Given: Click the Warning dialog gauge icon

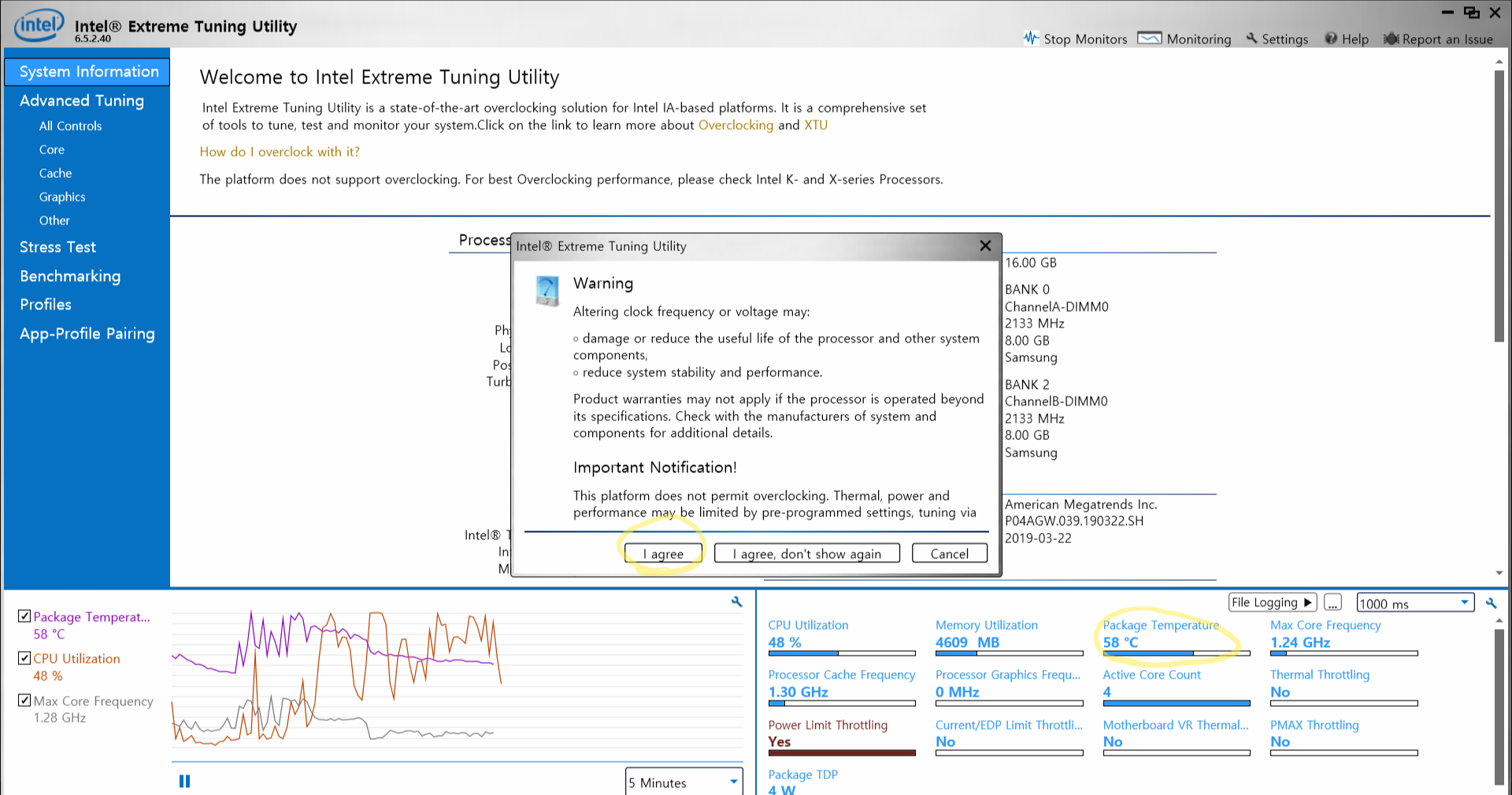Looking at the screenshot, I should point(547,290).
